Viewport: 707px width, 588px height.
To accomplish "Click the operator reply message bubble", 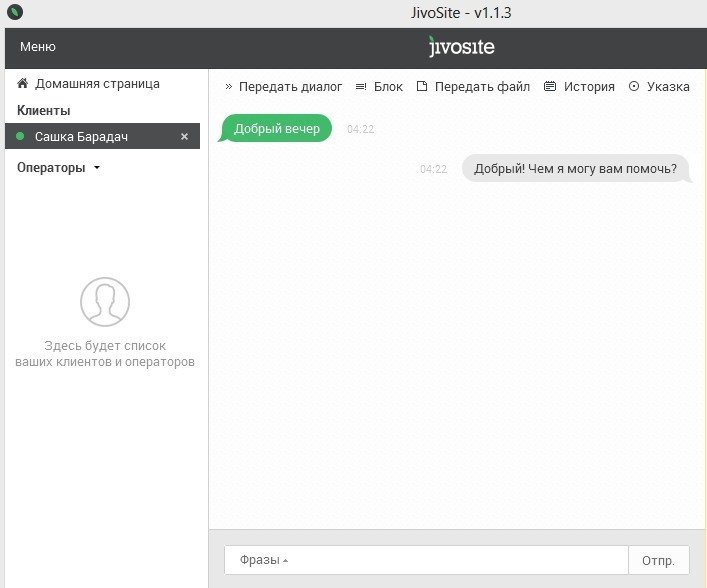I will [576, 169].
